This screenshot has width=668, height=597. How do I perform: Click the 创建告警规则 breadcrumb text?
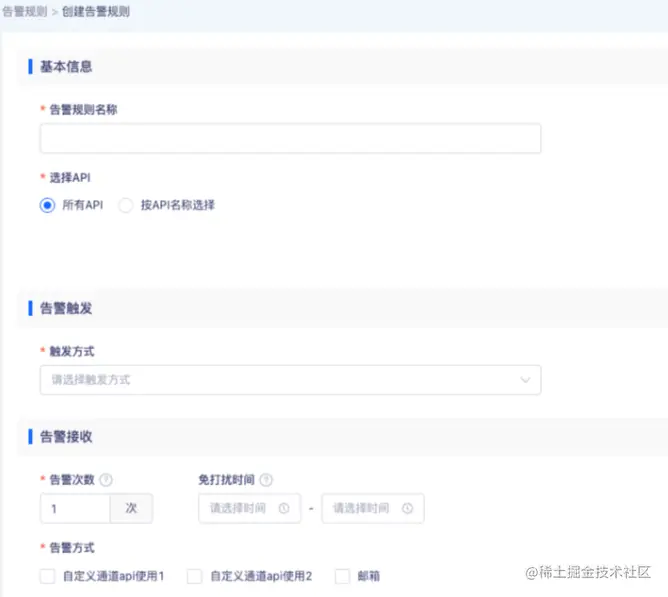pyautogui.click(x=96, y=12)
